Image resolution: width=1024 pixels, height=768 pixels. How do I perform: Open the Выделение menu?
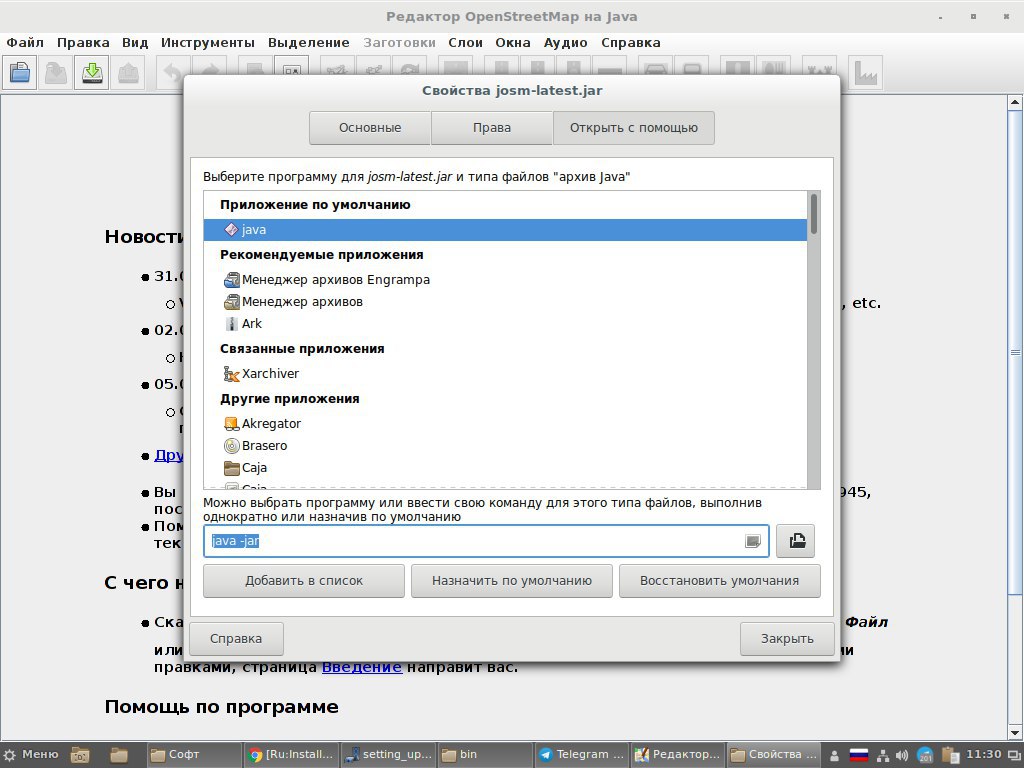pos(309,42)
